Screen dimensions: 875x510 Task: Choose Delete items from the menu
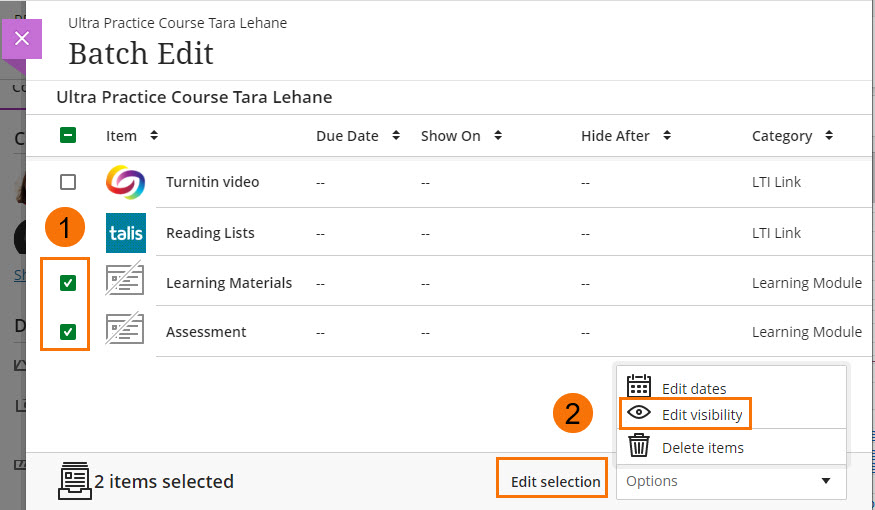pyautogui.click(x=702, y=448)
